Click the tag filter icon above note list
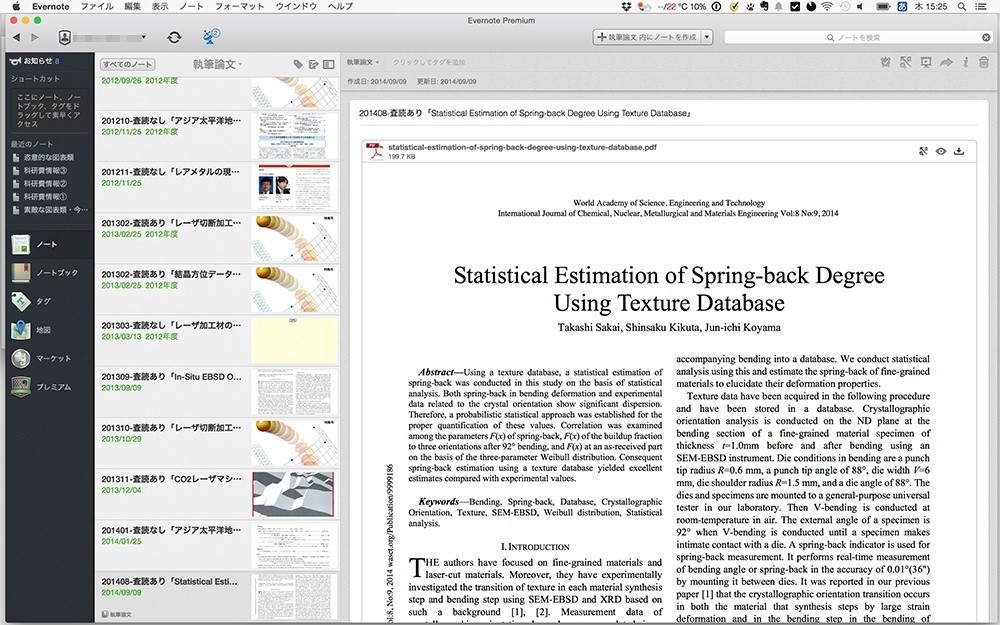Image resolution: width=1000 pixels, height=625 pixels. pos(298,64)
